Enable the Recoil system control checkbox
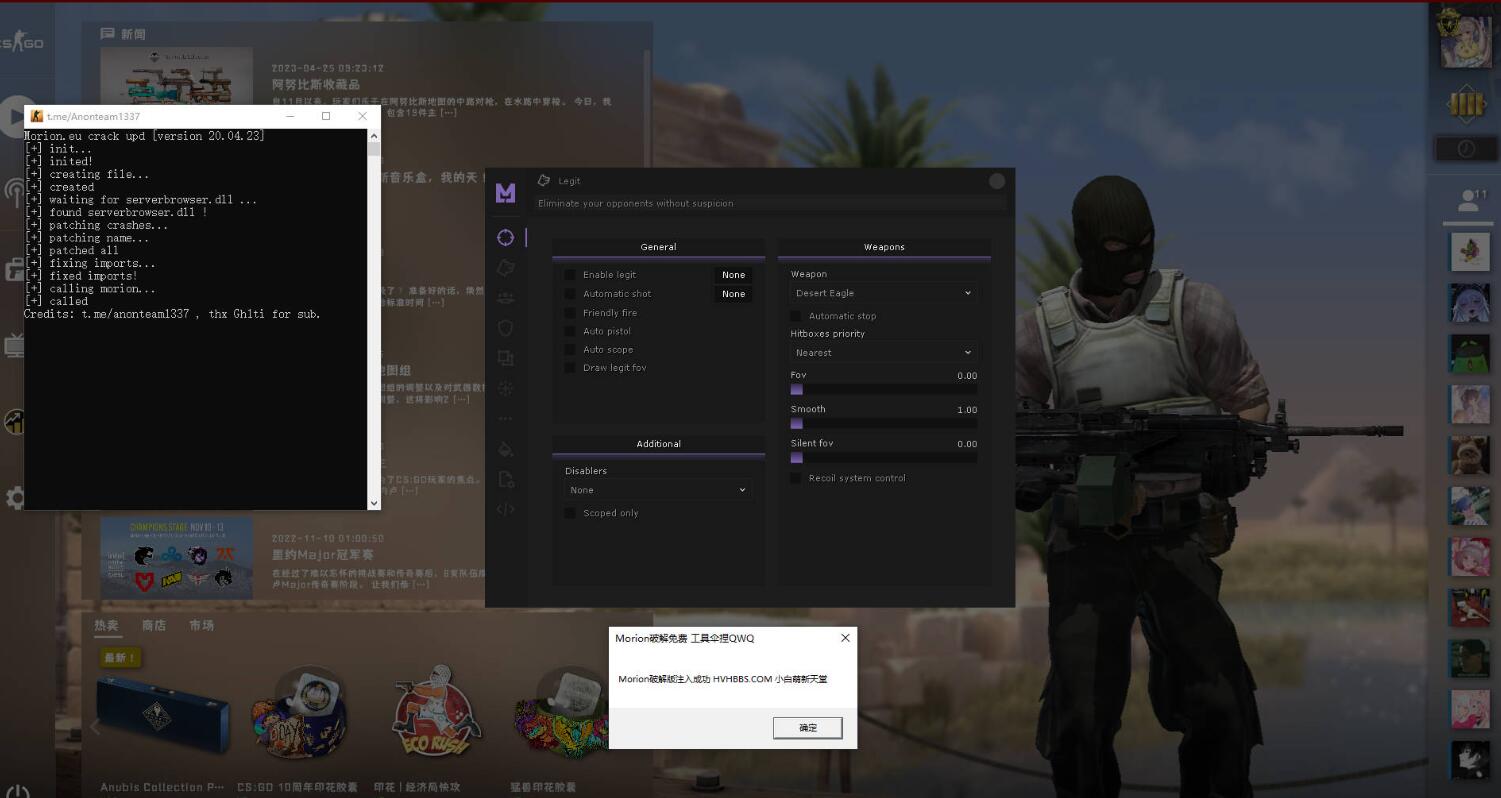This screenshot has height=798, width=1501. tap(796, 478)
